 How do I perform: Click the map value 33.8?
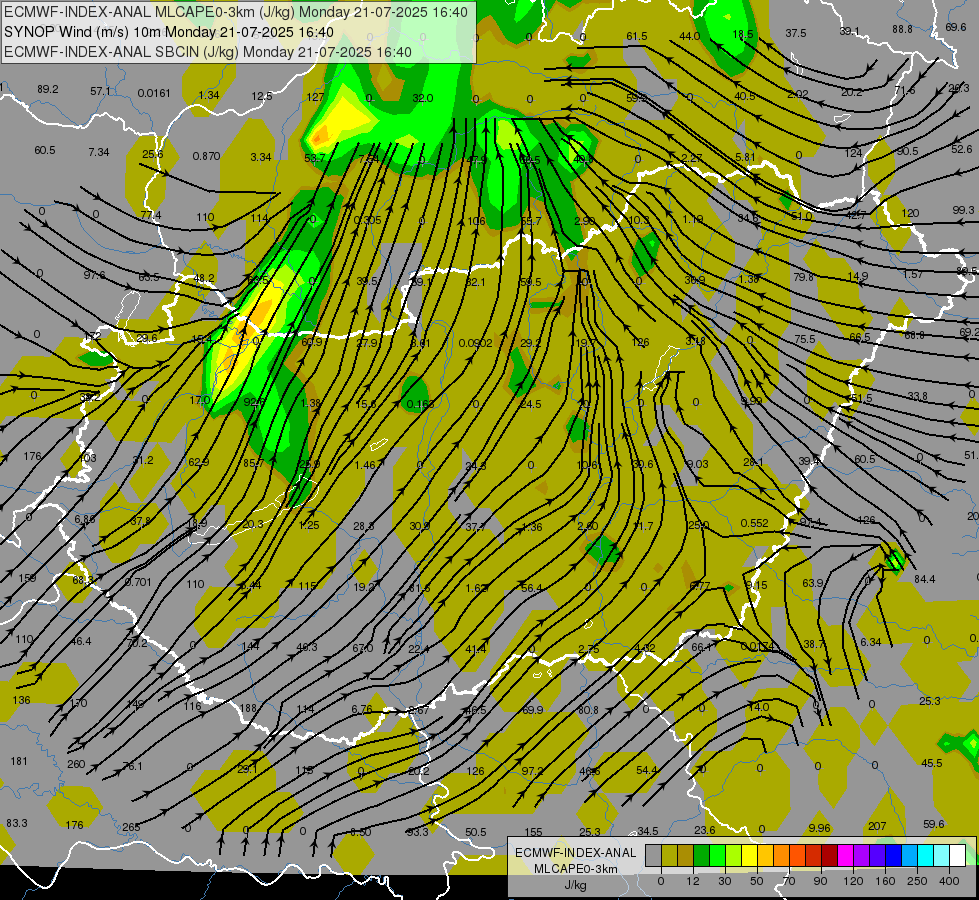pos(917,396)
